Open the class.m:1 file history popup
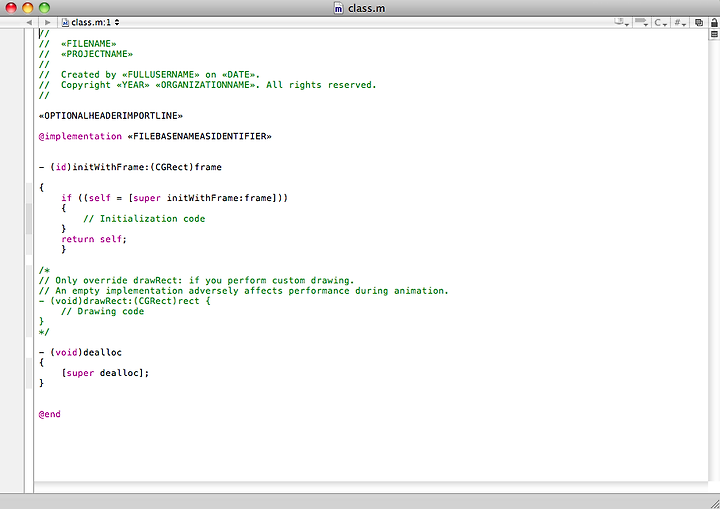 click(x=90, y=22)
